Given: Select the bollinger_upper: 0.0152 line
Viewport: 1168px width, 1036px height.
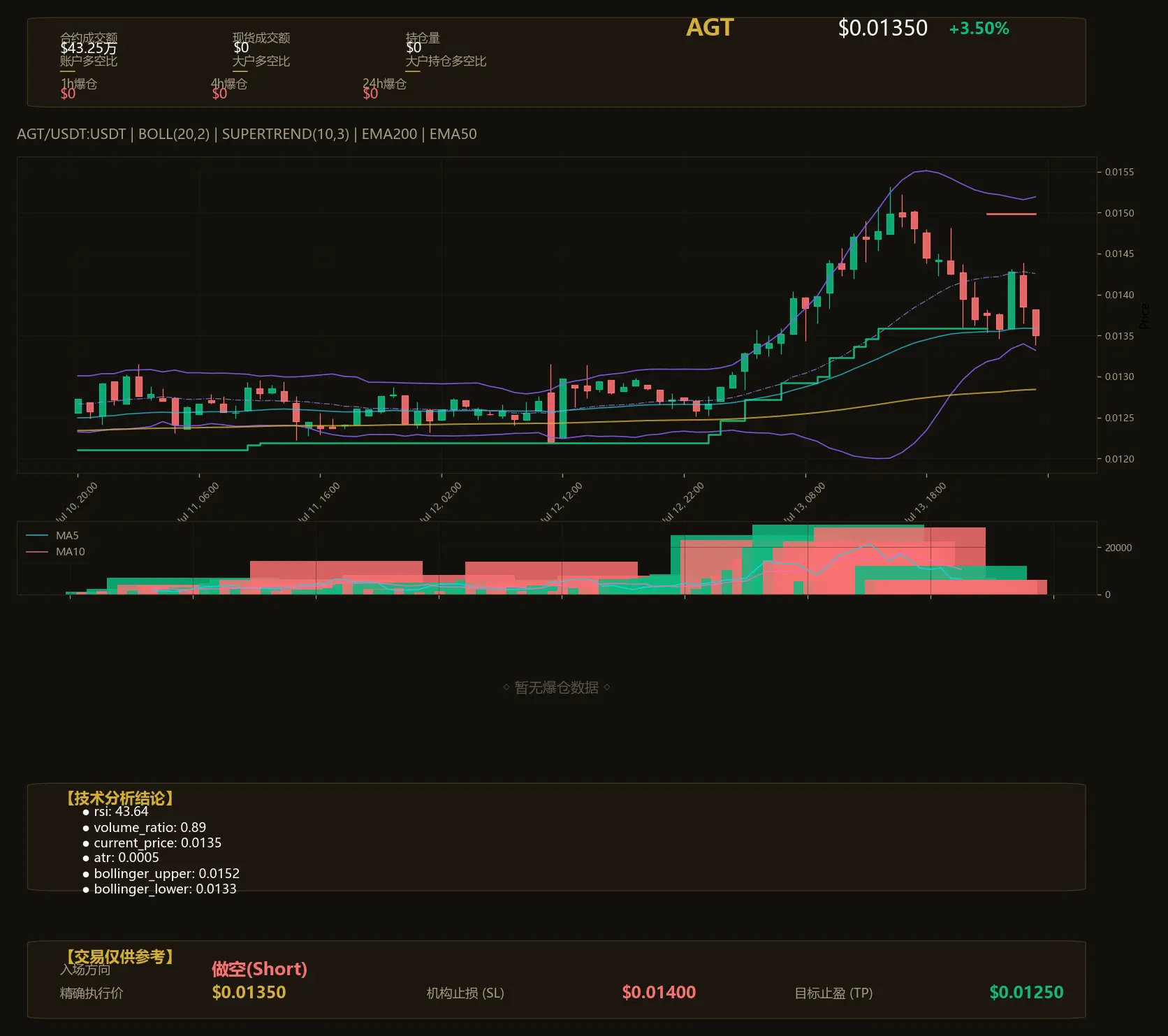Looking at the screenshot, I should [x=166, y=874].
